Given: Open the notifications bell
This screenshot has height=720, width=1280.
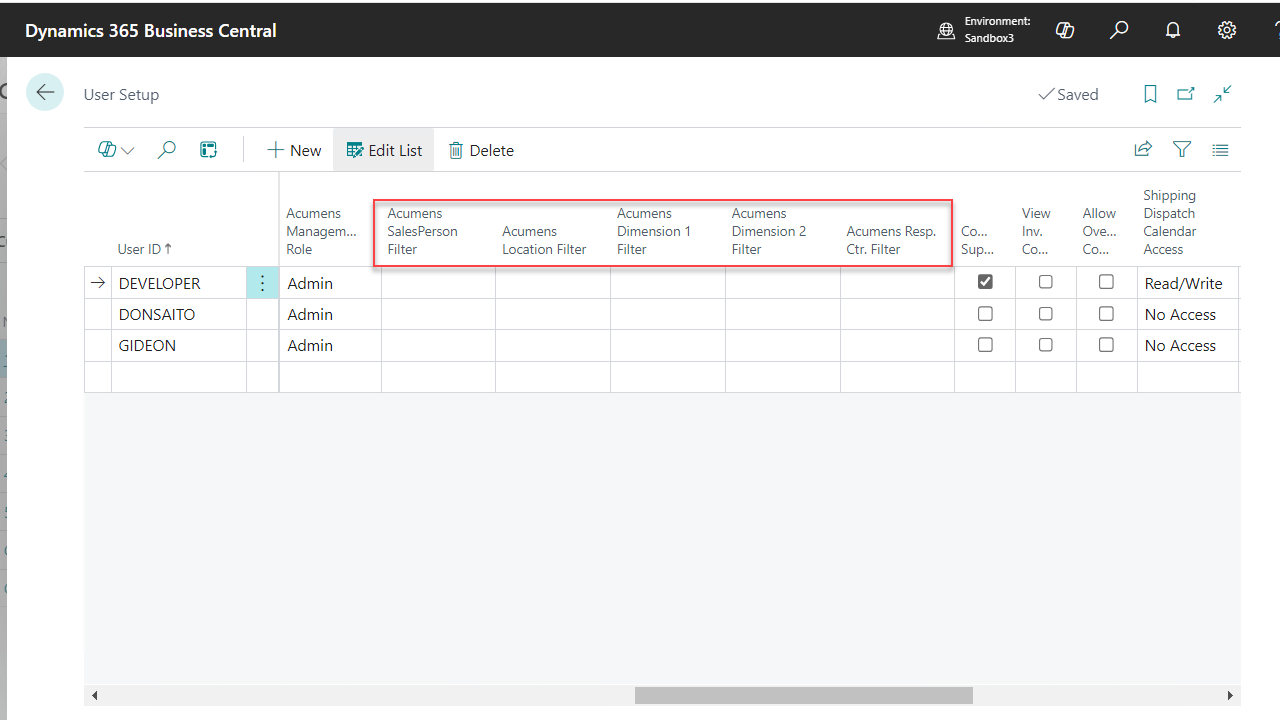Looking at the screenshot, I should [x=1173, y=30].
